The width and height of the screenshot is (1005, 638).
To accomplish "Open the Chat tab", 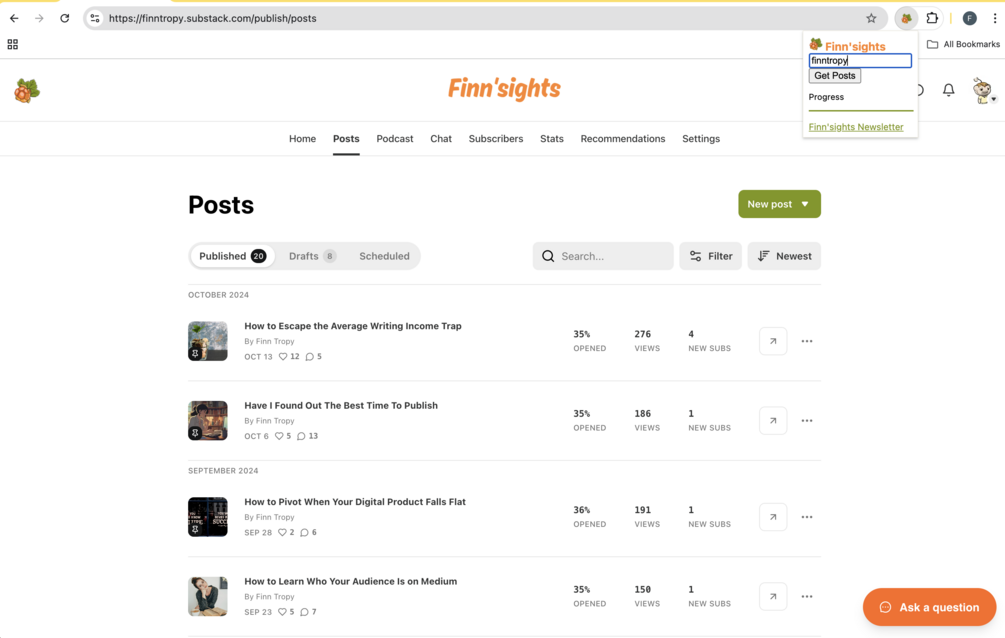I will coord(441,139).
